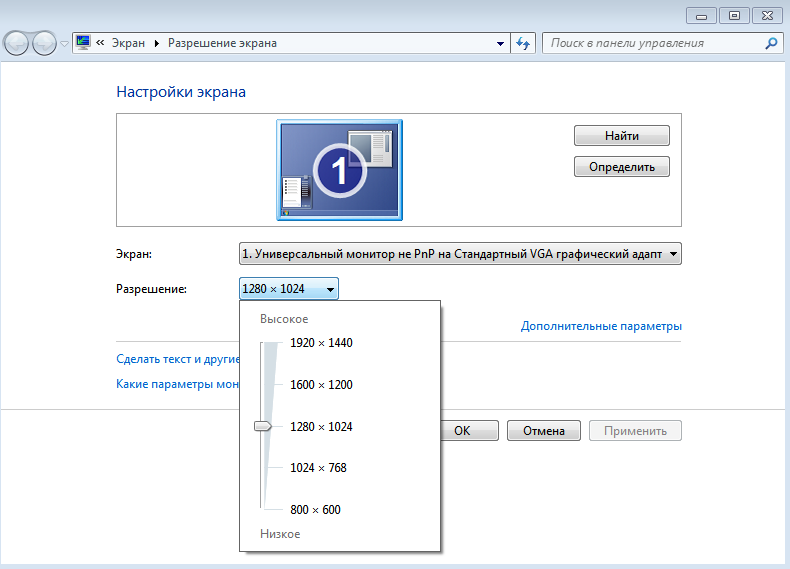
Task: Open the Какие параметры монитора link
Action: (178, 384)
